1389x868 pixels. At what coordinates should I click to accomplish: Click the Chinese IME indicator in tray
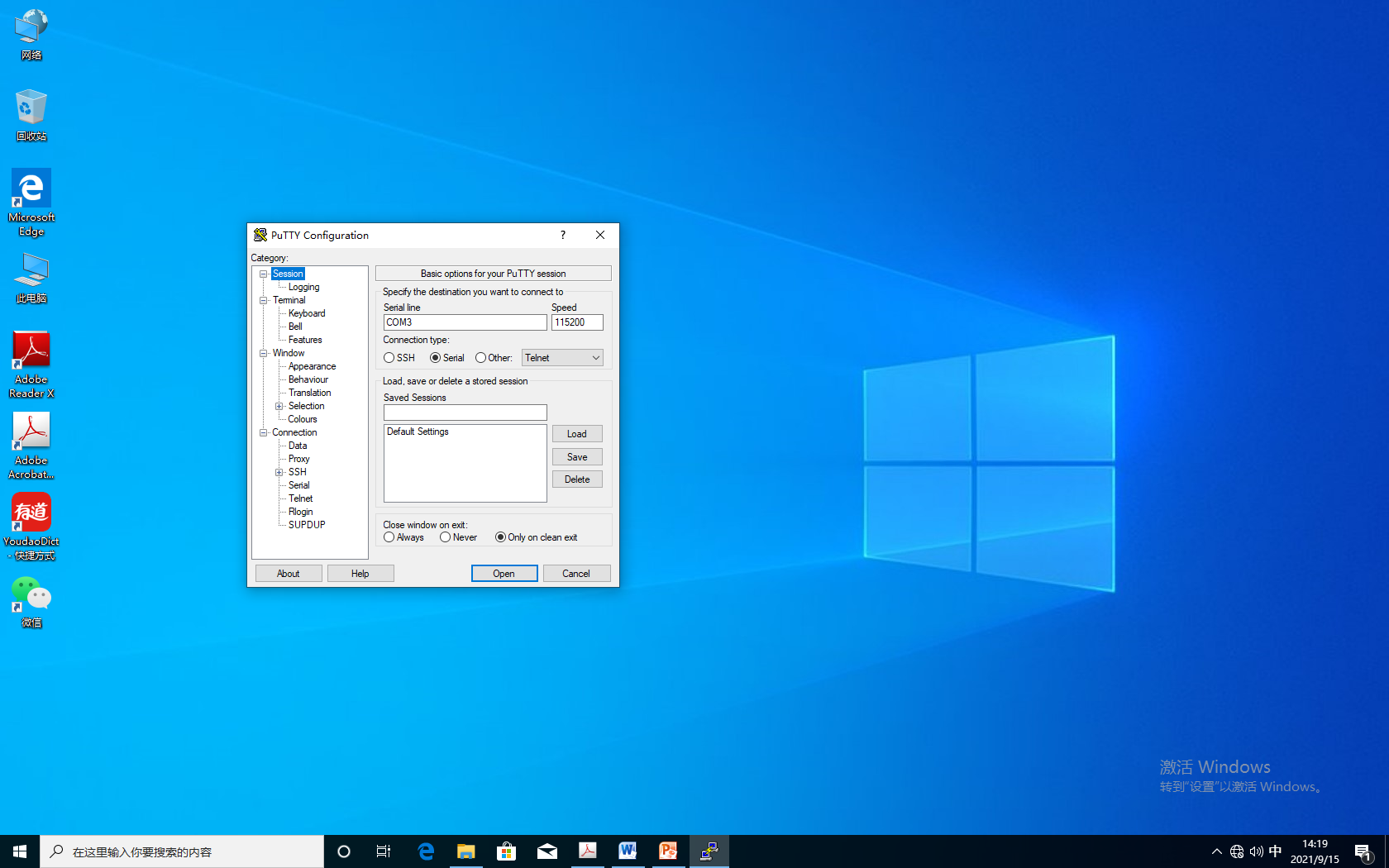1276,851
